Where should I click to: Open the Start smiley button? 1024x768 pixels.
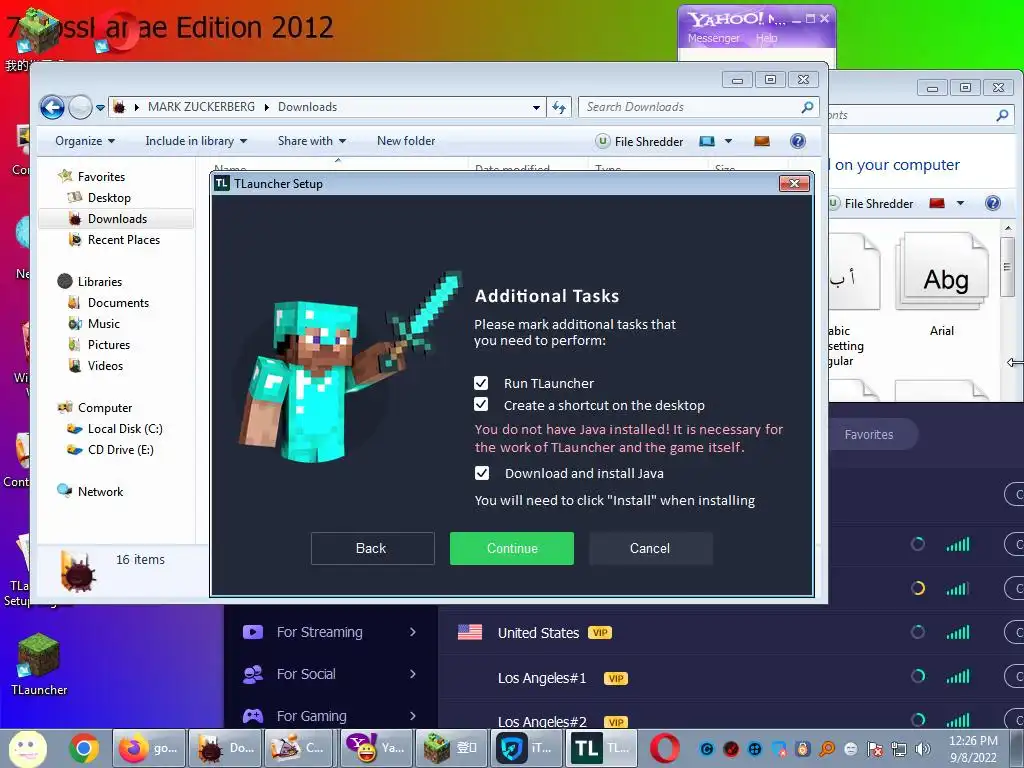(27, 749)
